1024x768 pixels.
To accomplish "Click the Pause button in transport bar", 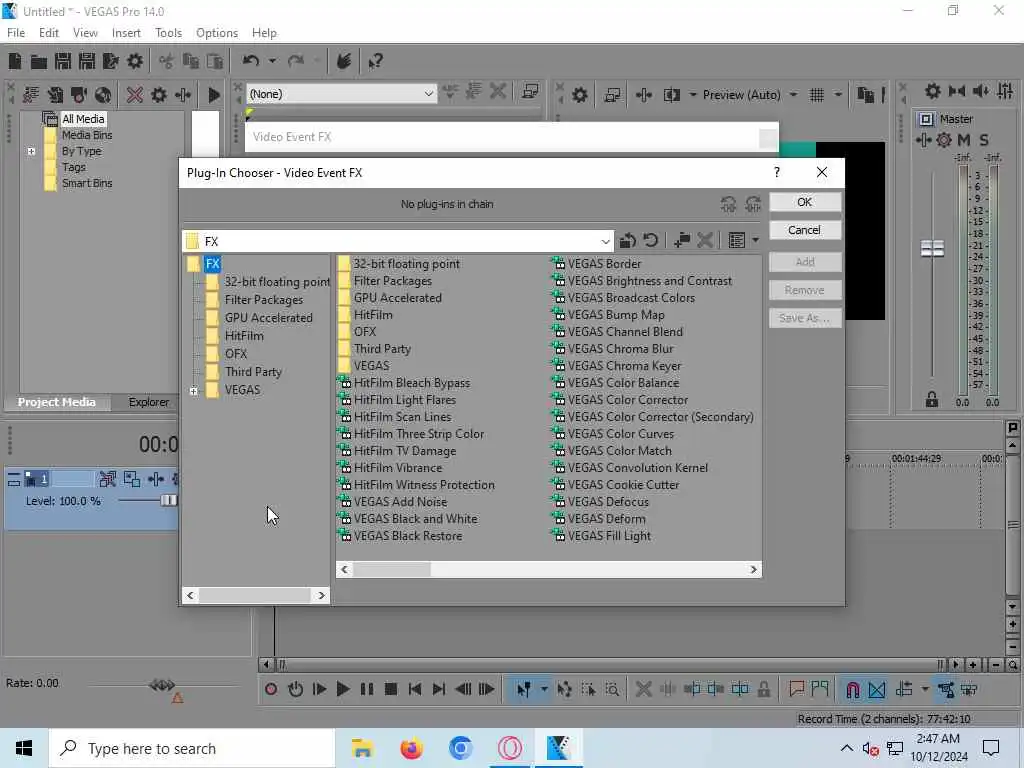I will [x=367, y=689].
